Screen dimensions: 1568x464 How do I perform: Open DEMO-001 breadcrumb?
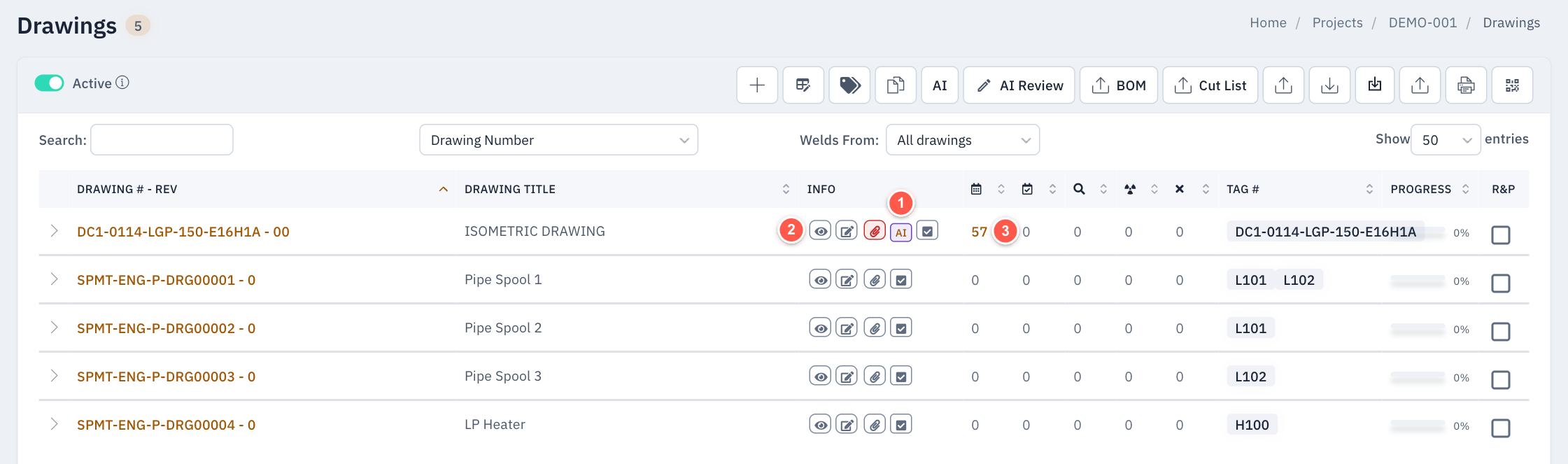point(1422,22)
